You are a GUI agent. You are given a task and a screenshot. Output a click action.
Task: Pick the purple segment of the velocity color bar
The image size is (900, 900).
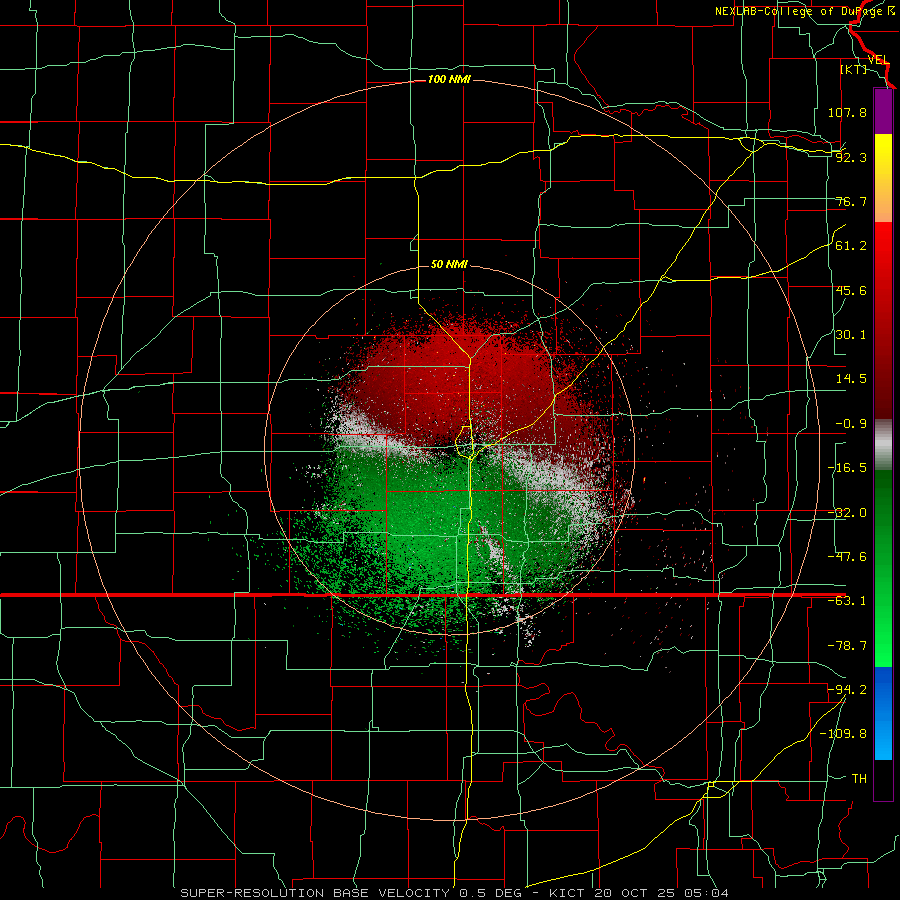click(x=883, y=111)
